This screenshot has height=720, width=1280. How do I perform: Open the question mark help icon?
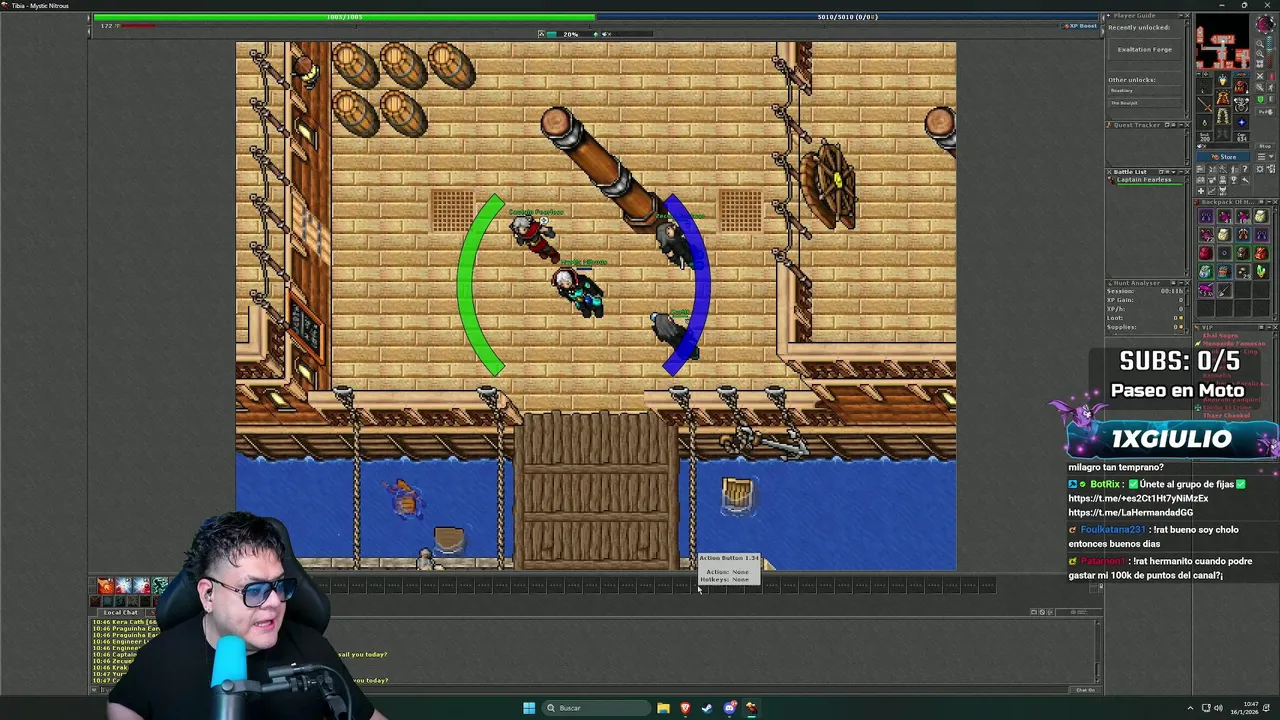(x=1245, y=169)
